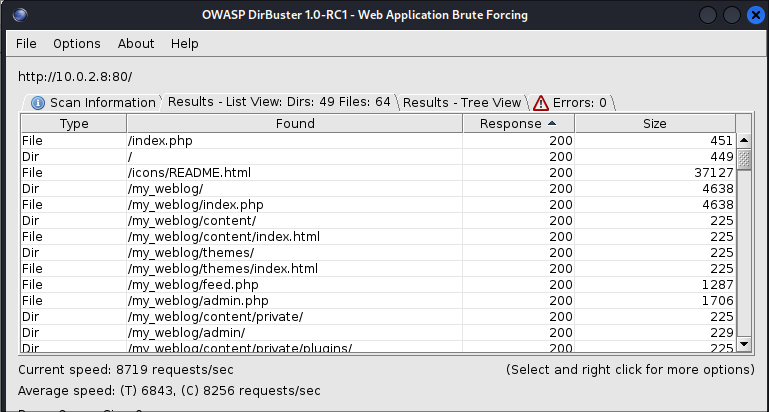Switch to Results - List View tab
This screenshot has width=769, height=412.
point(278,102)
